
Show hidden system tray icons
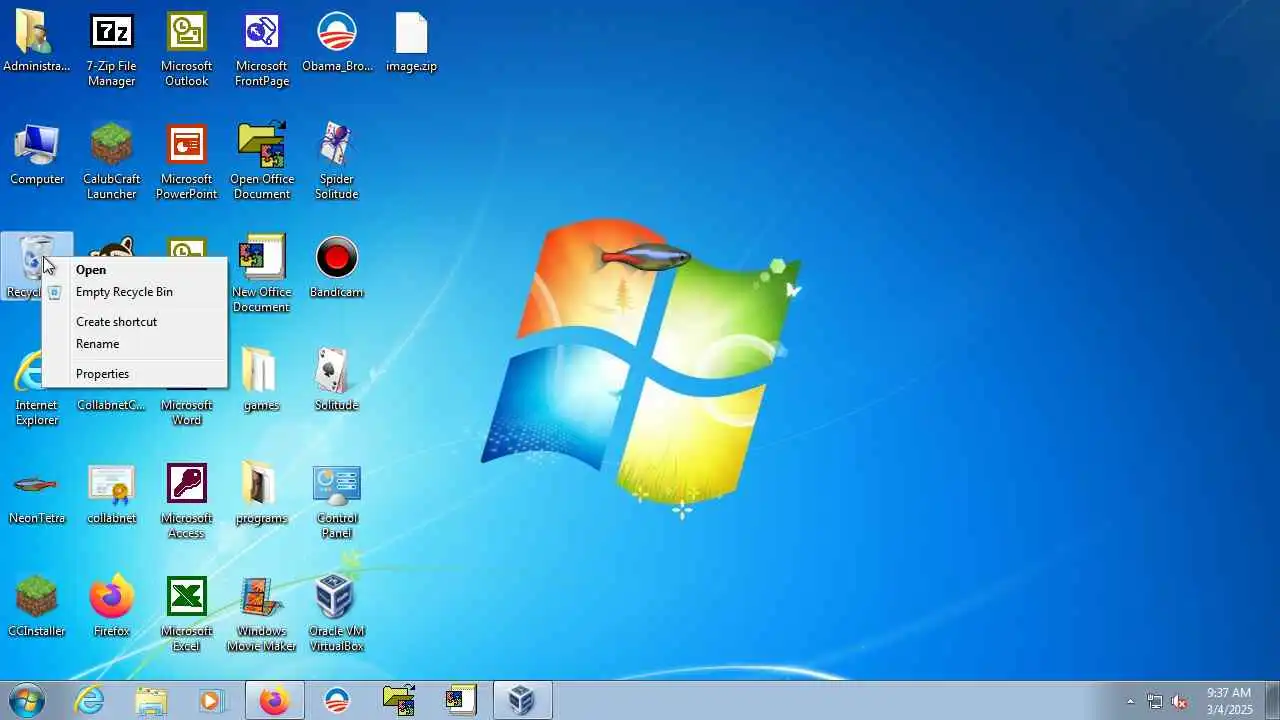[x=1130, y=701]
